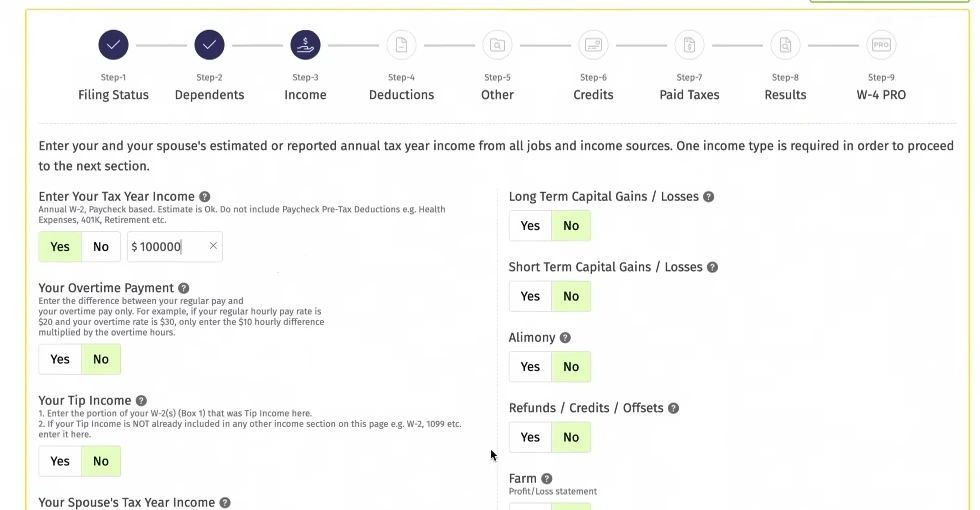Image resolution: width=980 pixels, height=510 pixels.
Task: Show help for Enter Your Tax Year Income
Action: [x=204, y=197]
